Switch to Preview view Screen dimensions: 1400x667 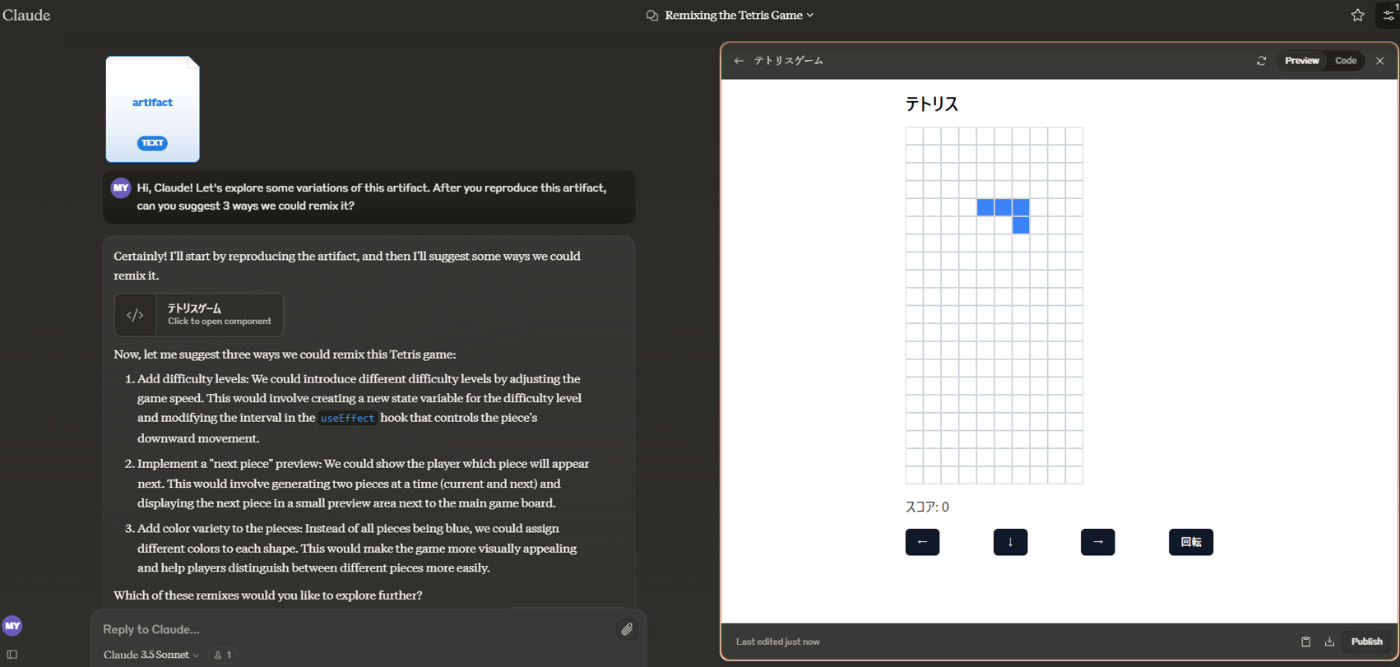click(x=1302, y=61)
